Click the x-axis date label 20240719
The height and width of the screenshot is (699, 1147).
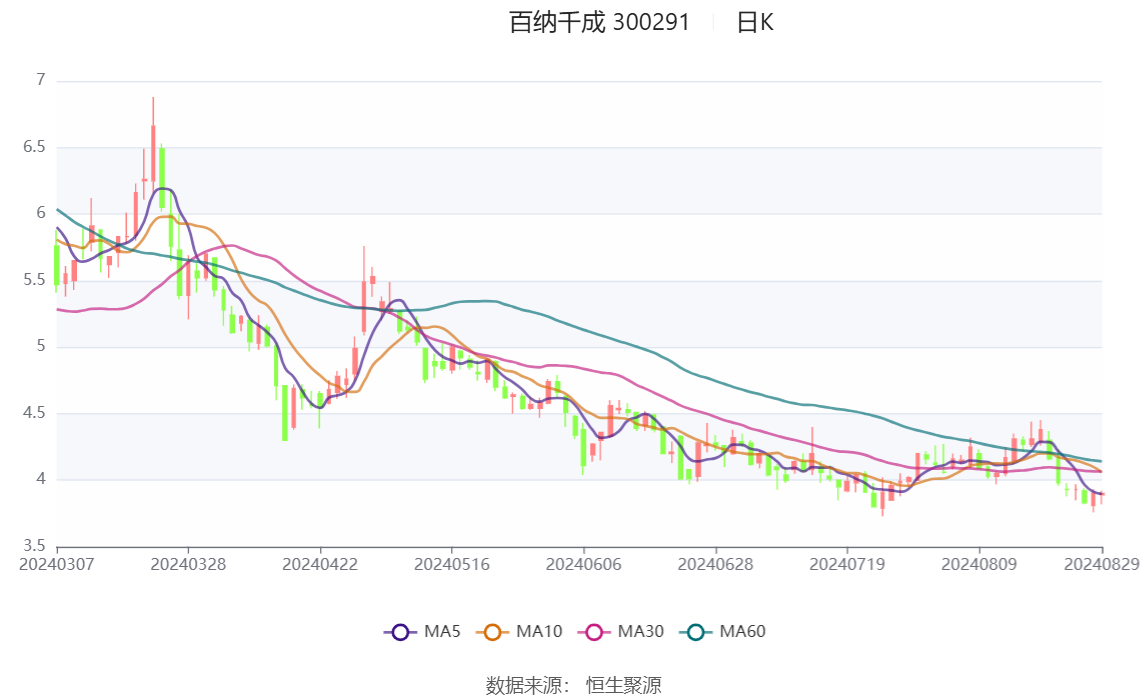846,564
